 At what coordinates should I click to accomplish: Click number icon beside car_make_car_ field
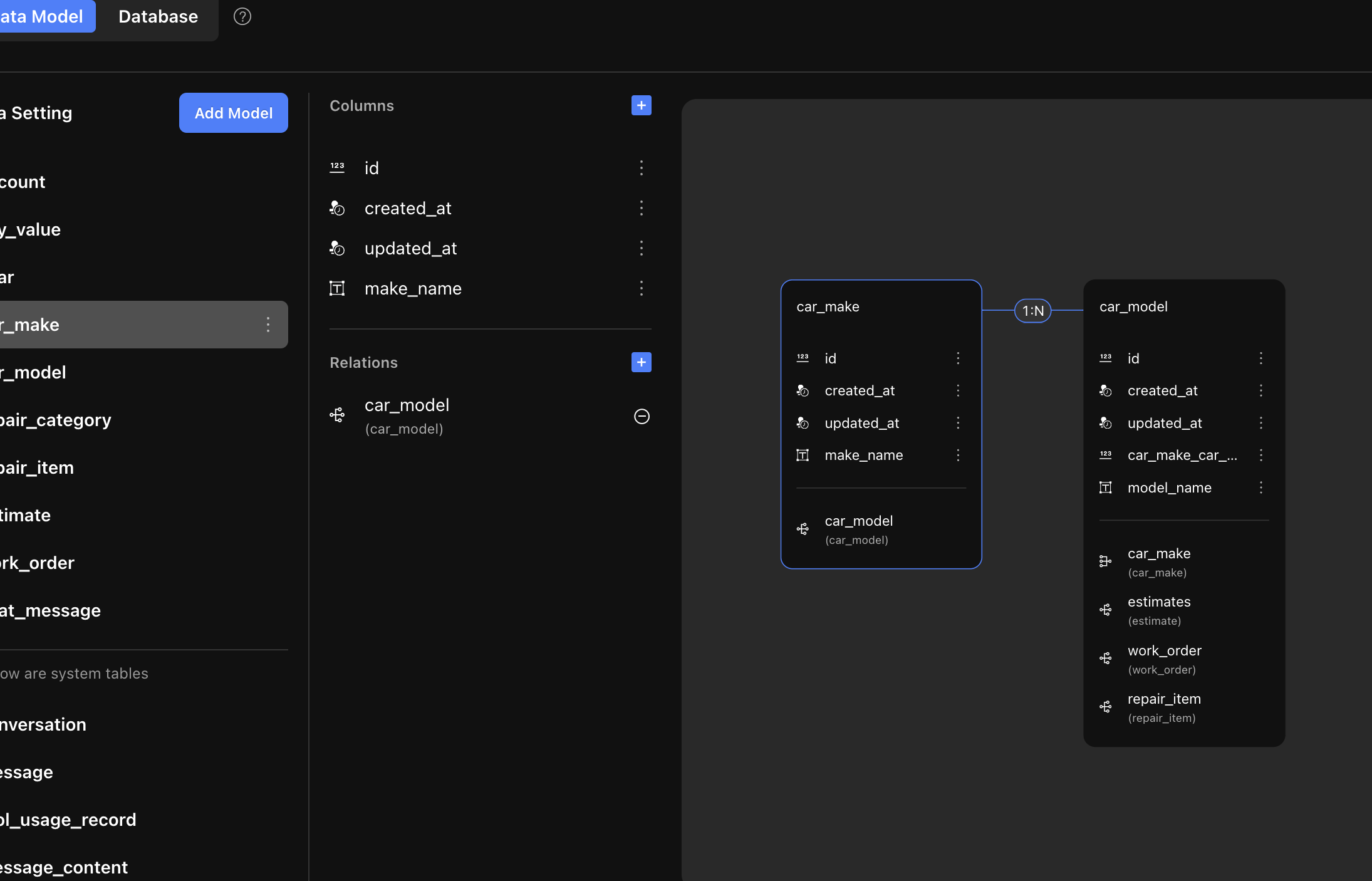(1106, 455)
